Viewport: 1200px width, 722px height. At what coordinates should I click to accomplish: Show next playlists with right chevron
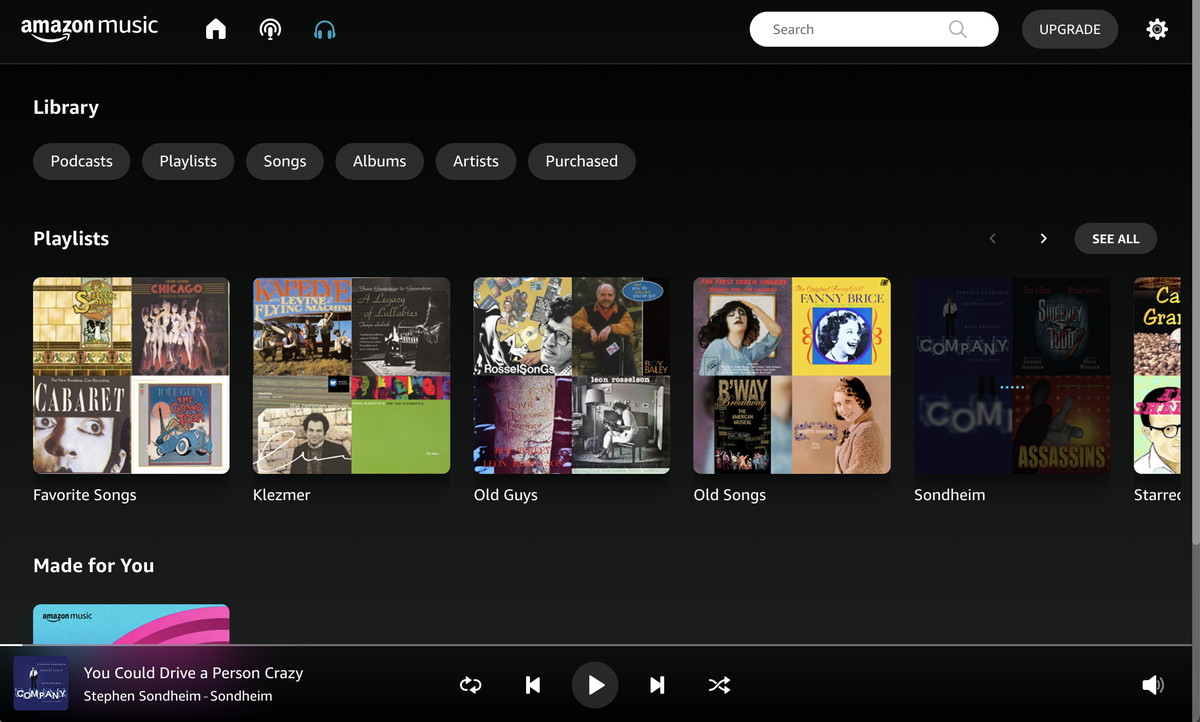(x=1043, y=239)
